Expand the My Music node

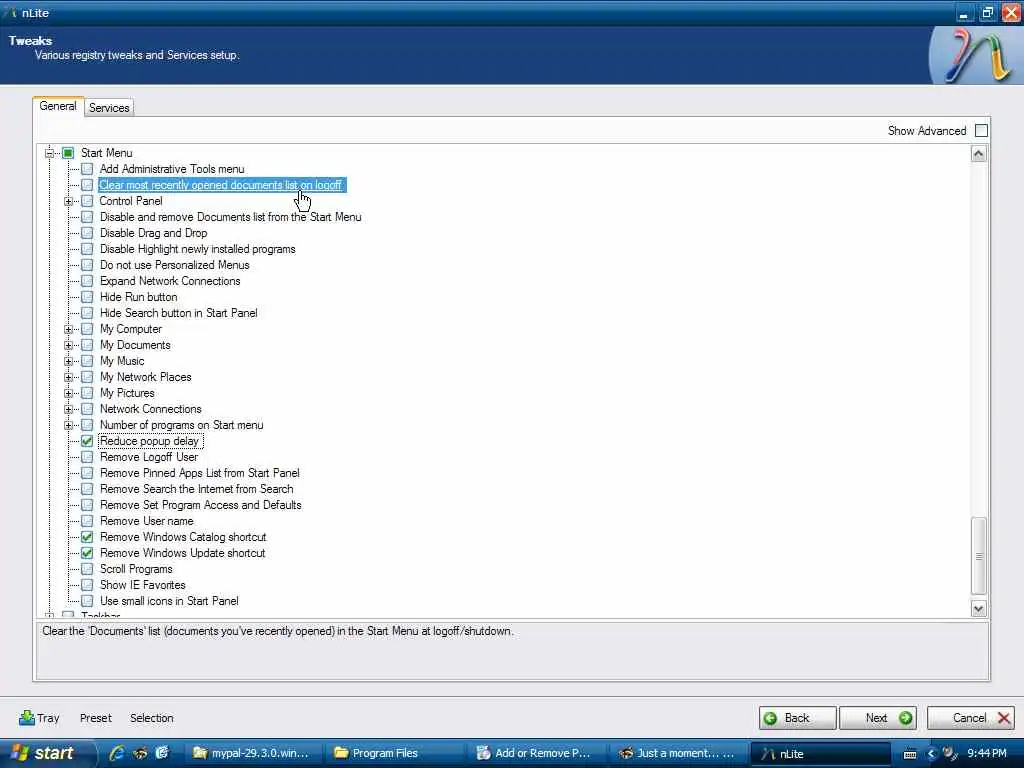pyautogui.click(x=69, y=361)
